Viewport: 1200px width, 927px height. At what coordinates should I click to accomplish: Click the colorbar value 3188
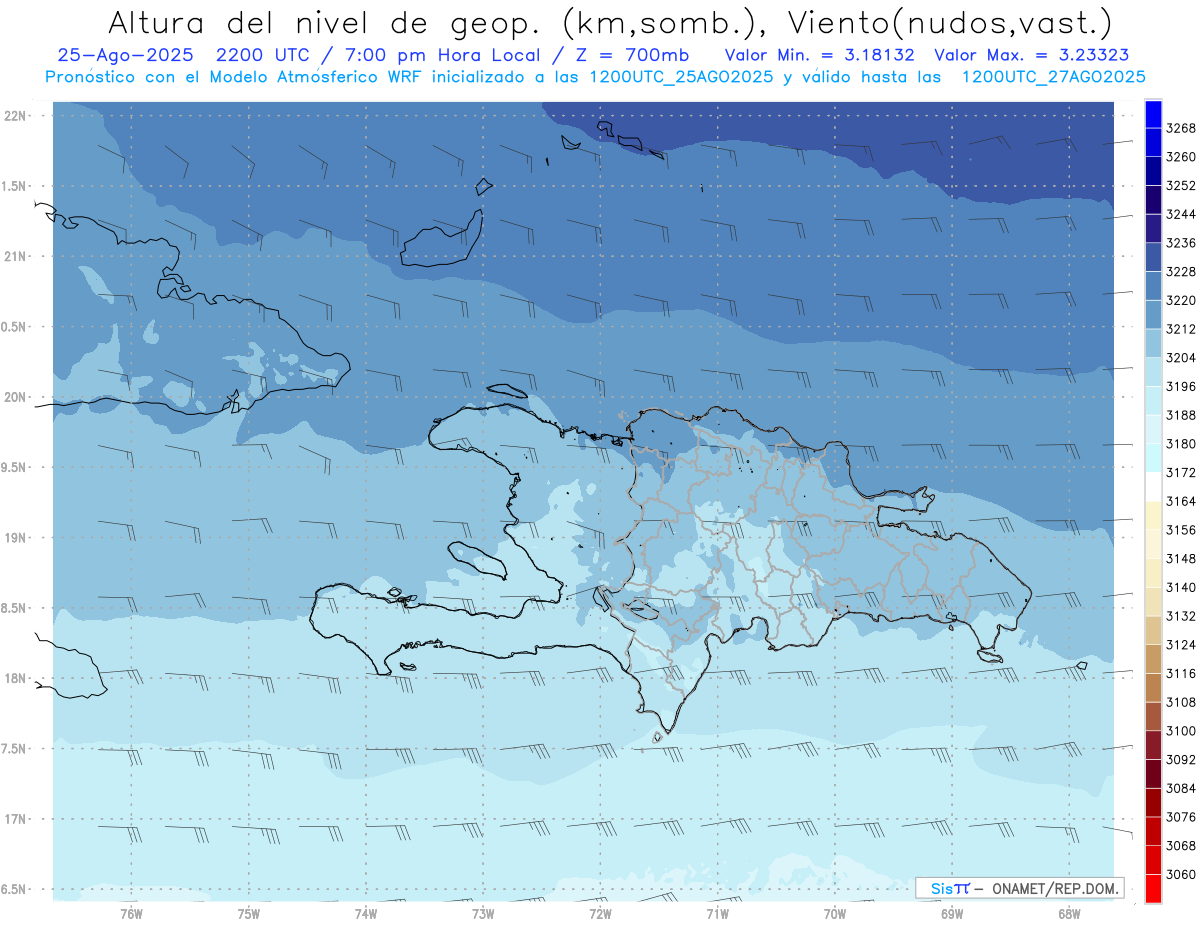click(x=1181, y=415)
